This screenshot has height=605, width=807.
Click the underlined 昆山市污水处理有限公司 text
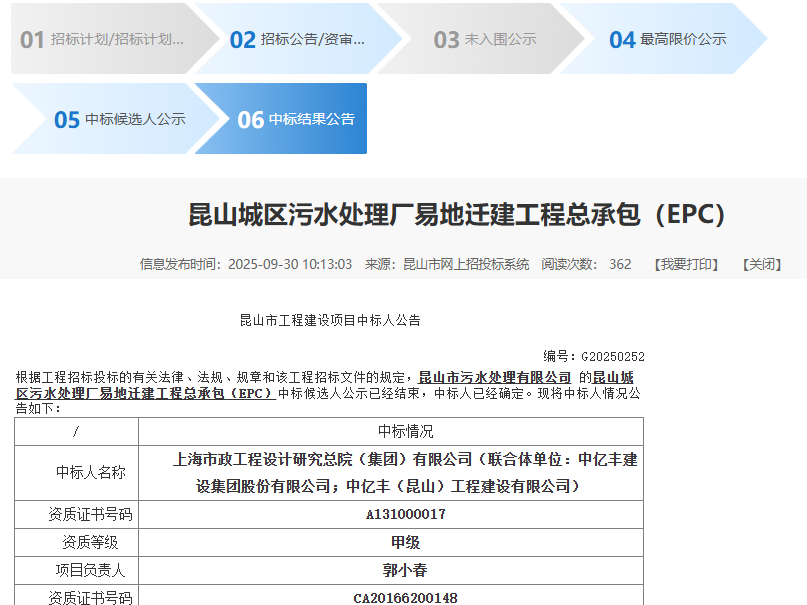[494, 377]
